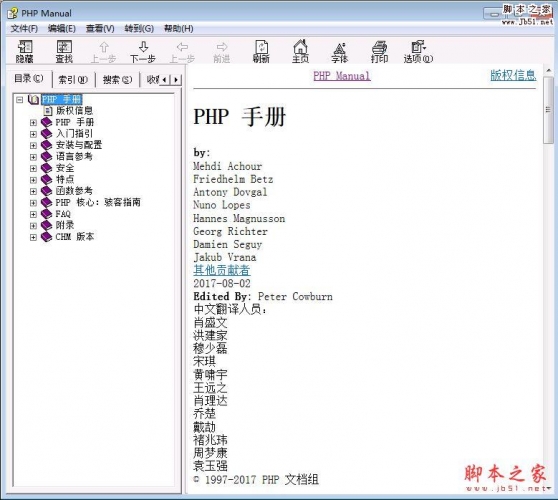Viewport: 558px width, 500px height.
Task: Click the purple book icon beside 入门指引
Action: coord(46,134)
